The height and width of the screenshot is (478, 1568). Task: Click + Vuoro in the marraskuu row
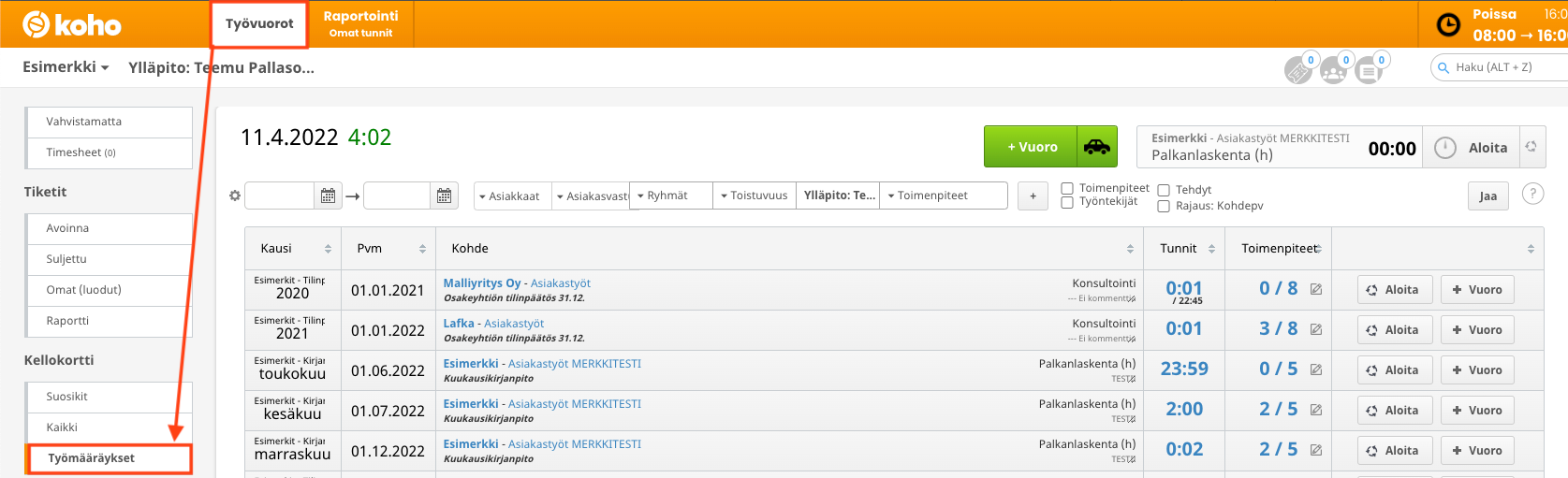(1477, 451)
